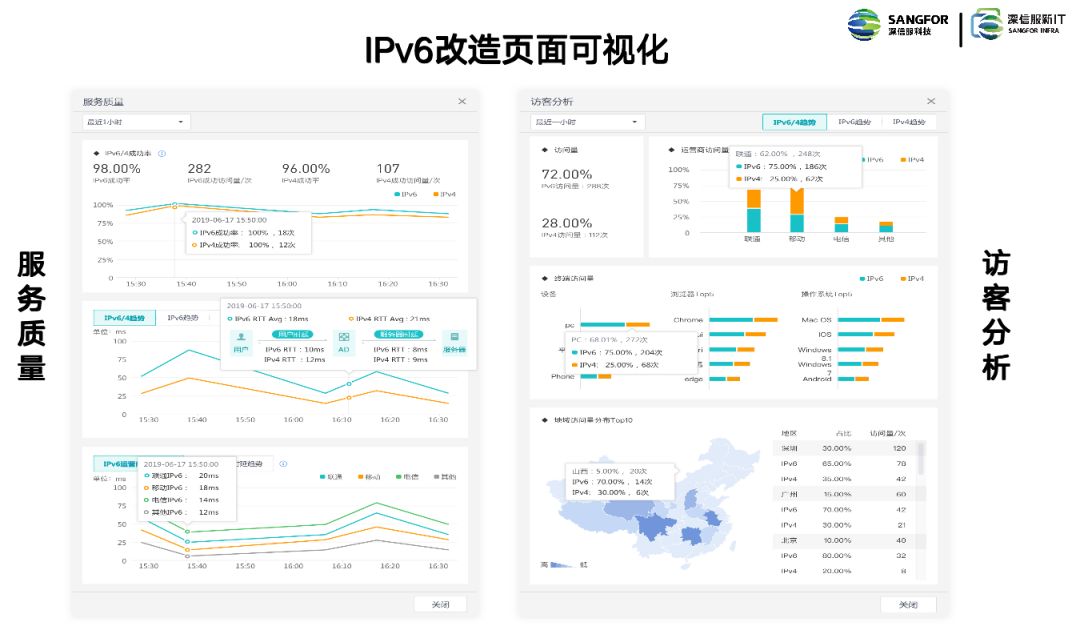The height and width of the screenshot is (626, 1080).
Task: Click the 关闭 button in the 服务质量 panel
Action: 440,604
